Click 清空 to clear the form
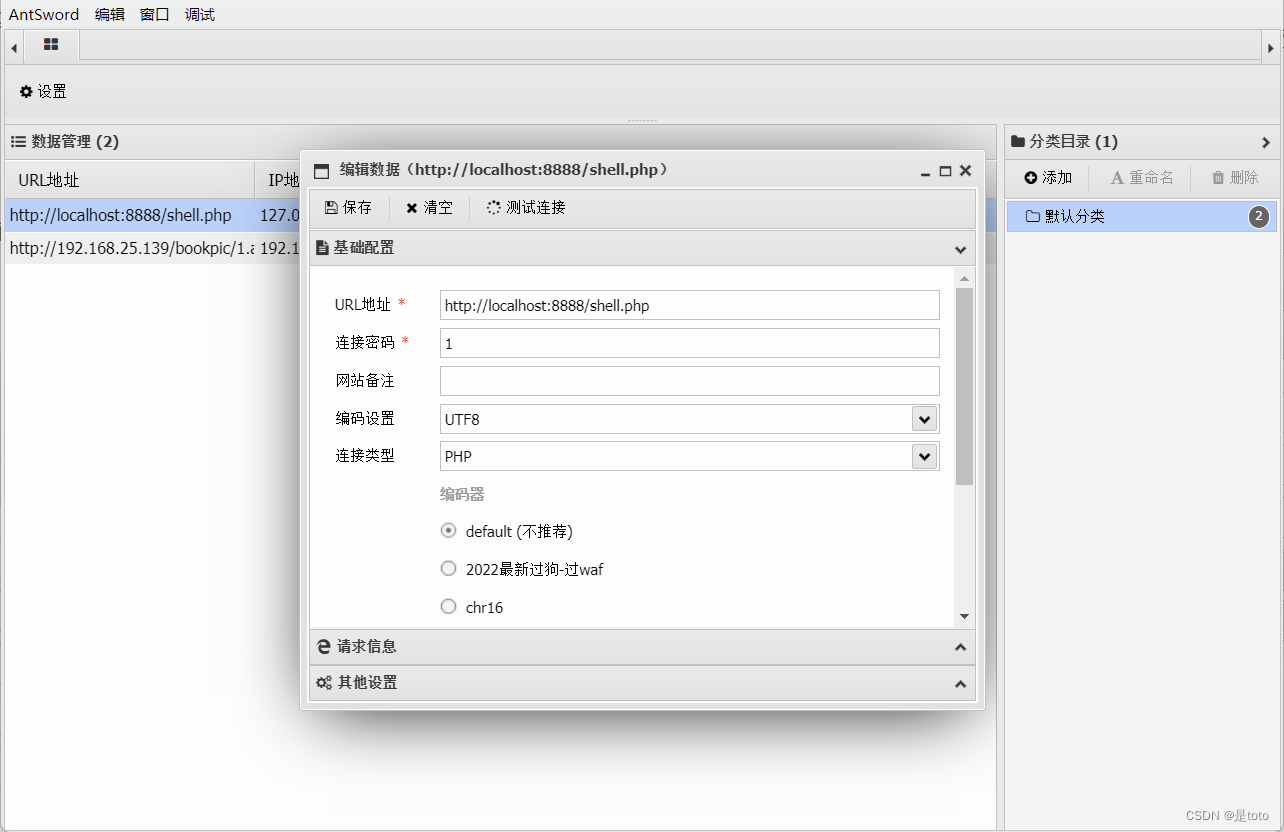 pyautogui.click(x=429, y=208)
